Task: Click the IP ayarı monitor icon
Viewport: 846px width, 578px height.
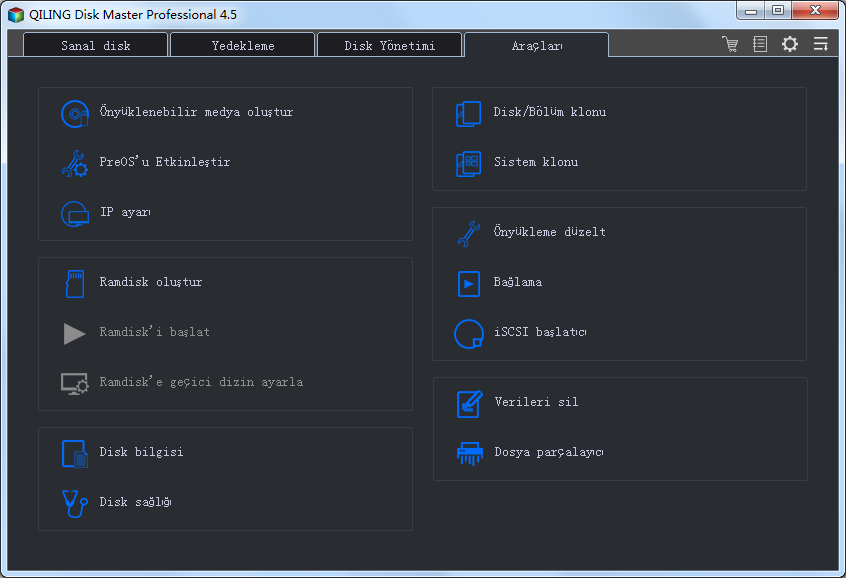Action: click(74, 214)
